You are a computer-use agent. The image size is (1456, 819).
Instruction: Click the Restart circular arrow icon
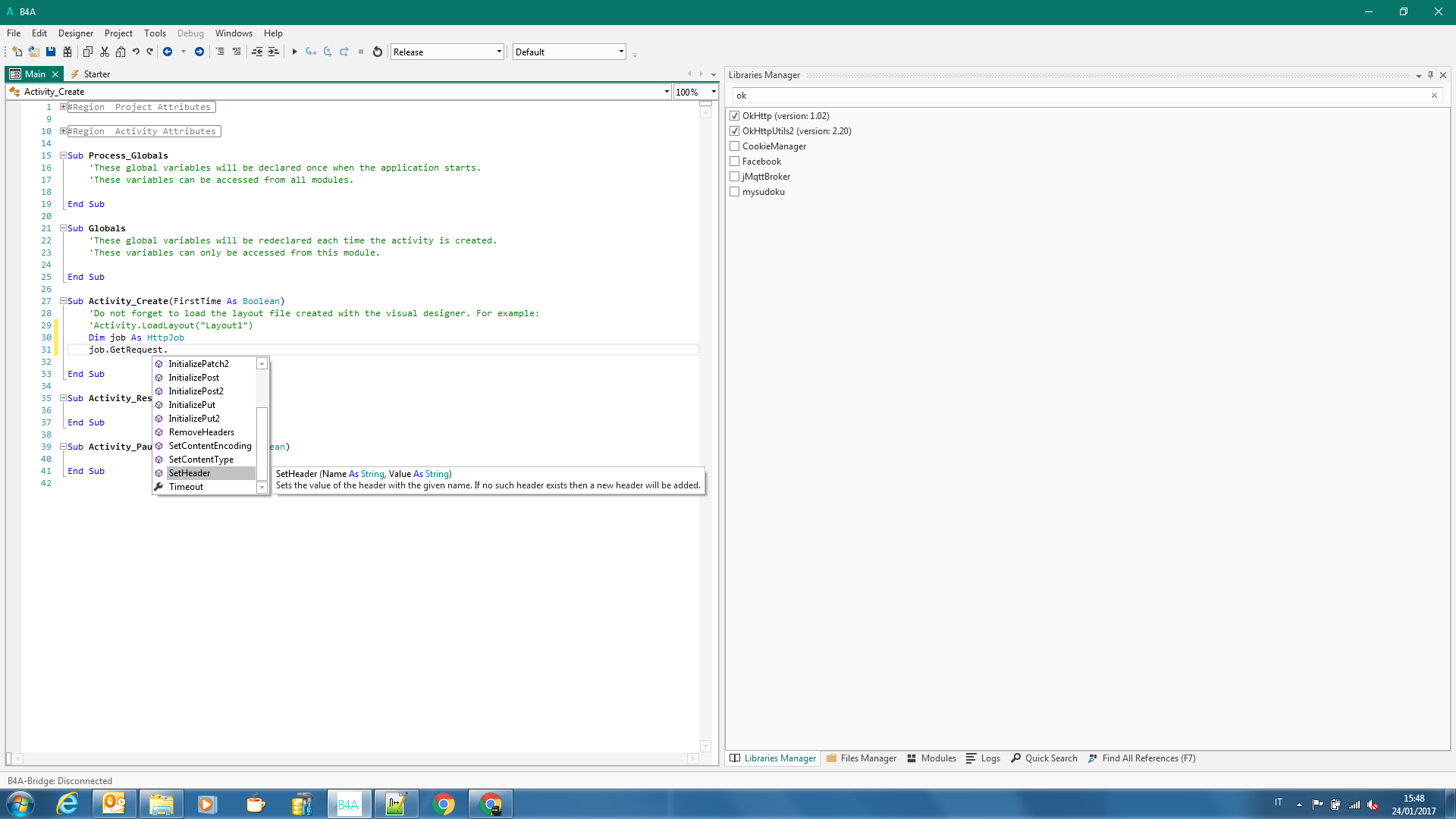tap(378, 52)
